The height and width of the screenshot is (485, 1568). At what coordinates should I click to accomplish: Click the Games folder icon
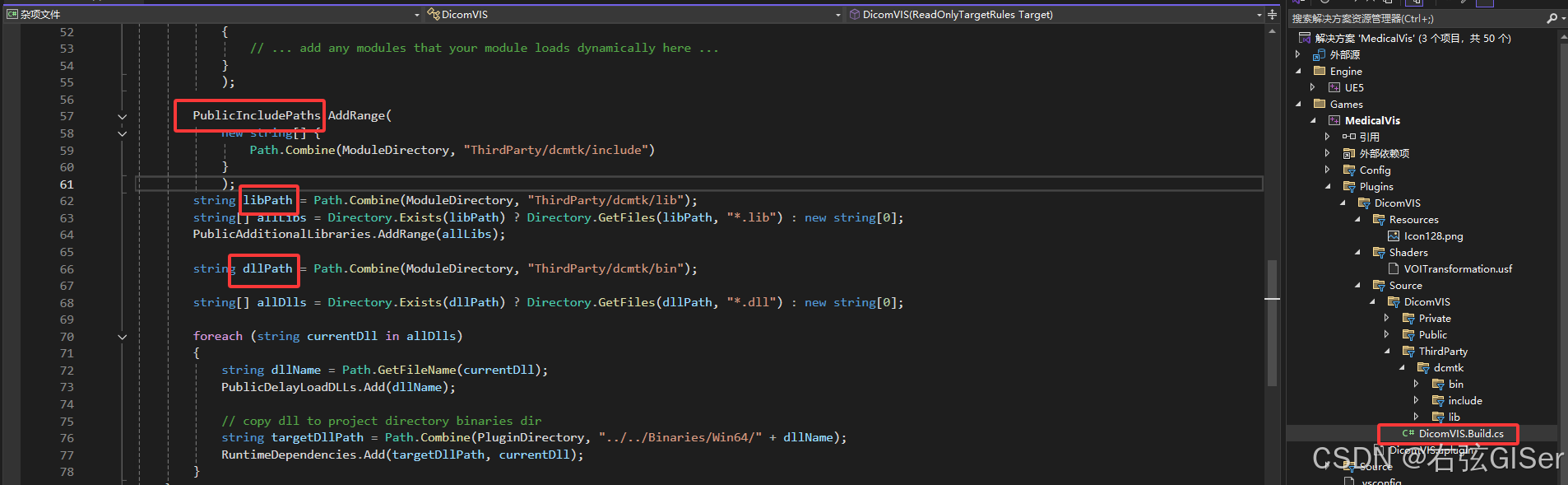tap(1319, 104)
